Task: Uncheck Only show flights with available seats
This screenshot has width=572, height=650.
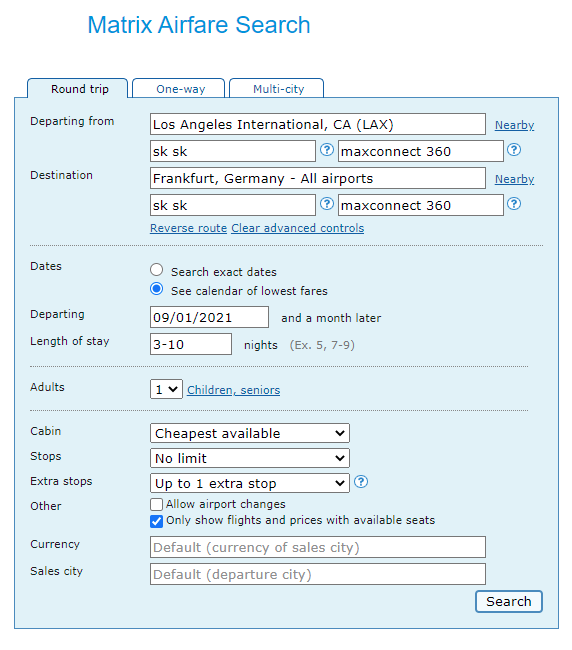Action: click(x=156, y=521)
